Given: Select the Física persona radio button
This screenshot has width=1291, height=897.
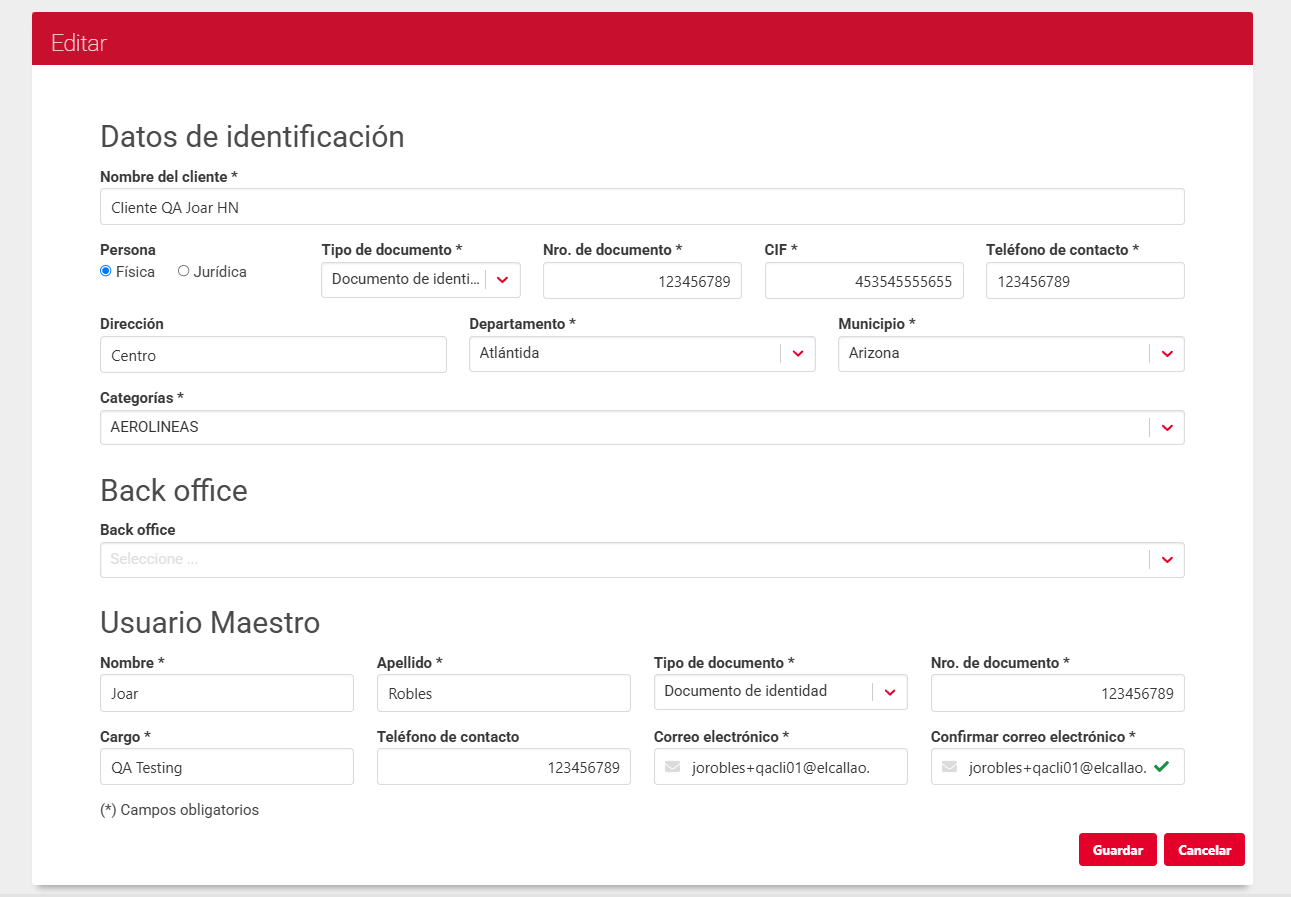Looking at the screenshot, I should (106, 271).
